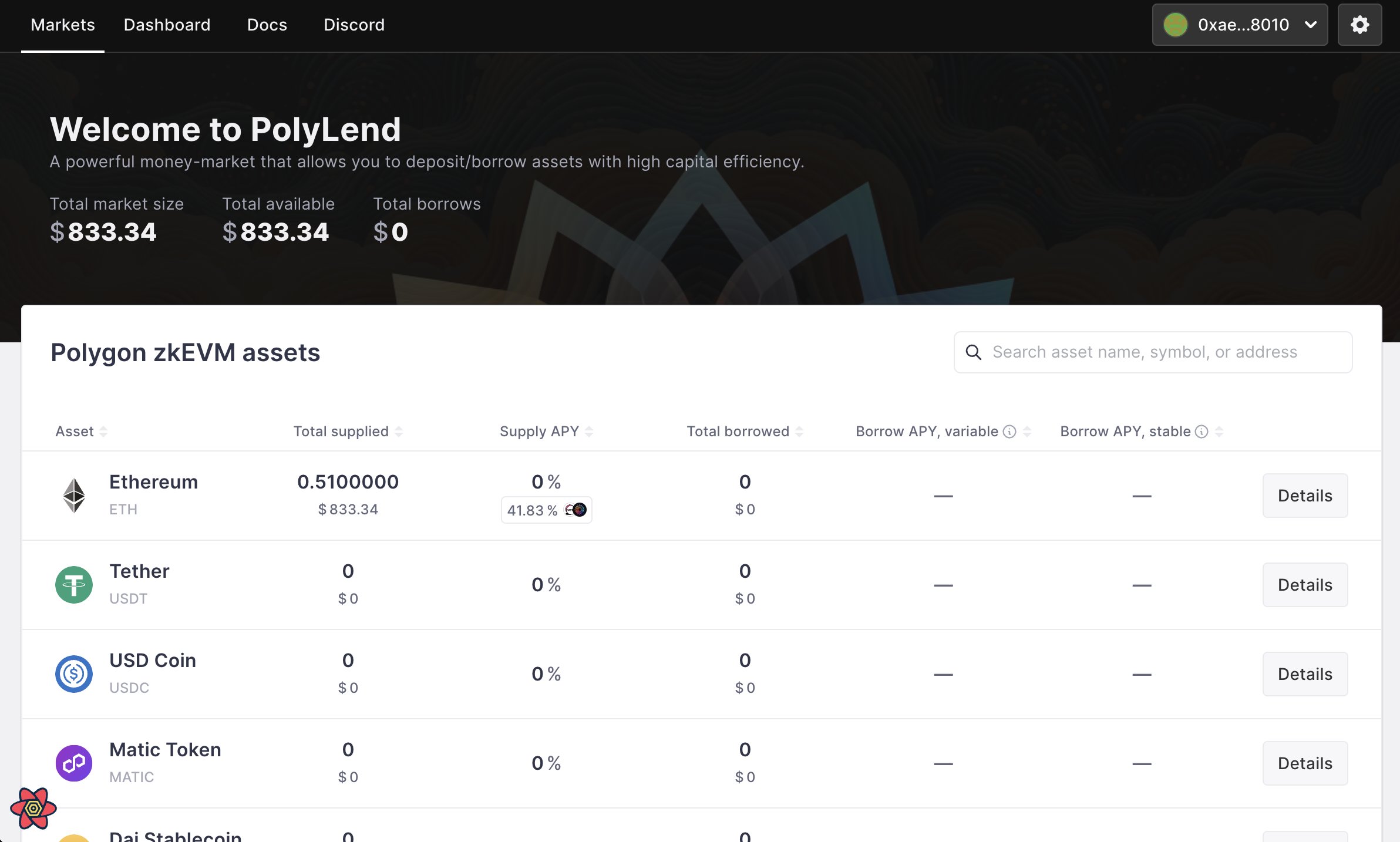The height and width of the screenshot is (842, 1400).
Task: Open the info tooltip next to Borrow APY, variable
Action: (x=1009, y=431)
